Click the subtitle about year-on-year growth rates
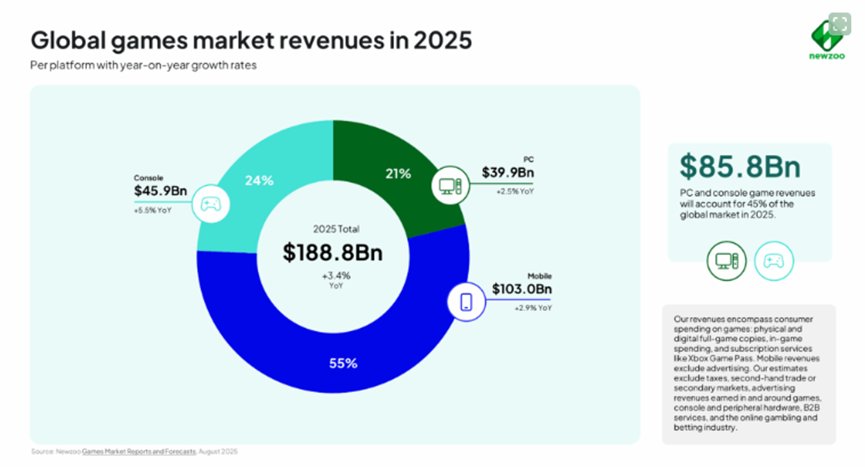 (x=145, y=65)
